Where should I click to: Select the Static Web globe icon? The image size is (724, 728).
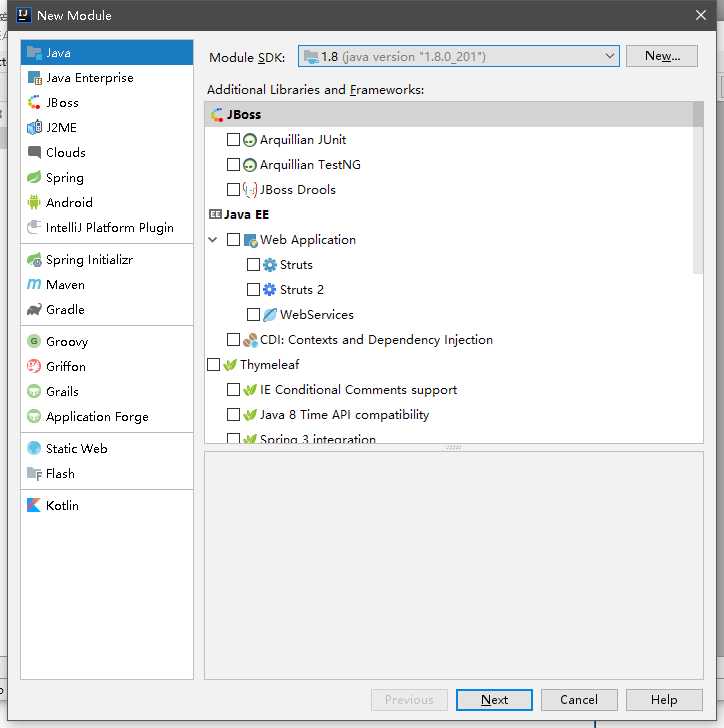tap(34, 448)
